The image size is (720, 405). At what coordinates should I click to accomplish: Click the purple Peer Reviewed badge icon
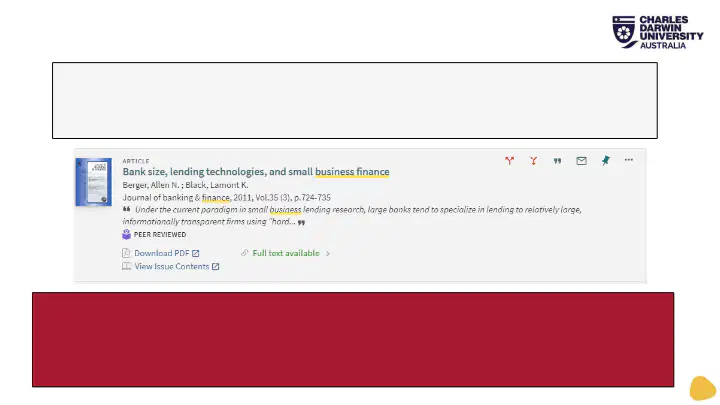pyautogui.click(x=126, y=234)
